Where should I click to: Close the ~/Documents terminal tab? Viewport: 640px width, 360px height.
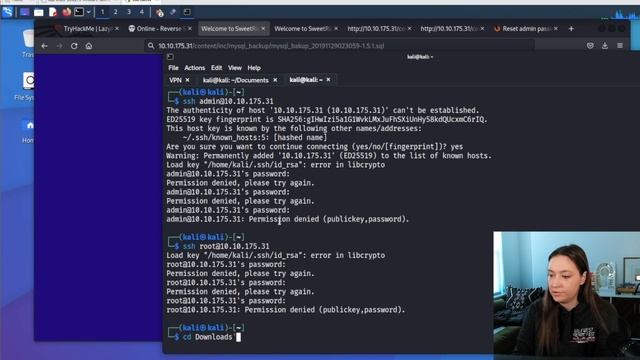tap(275, 80)
